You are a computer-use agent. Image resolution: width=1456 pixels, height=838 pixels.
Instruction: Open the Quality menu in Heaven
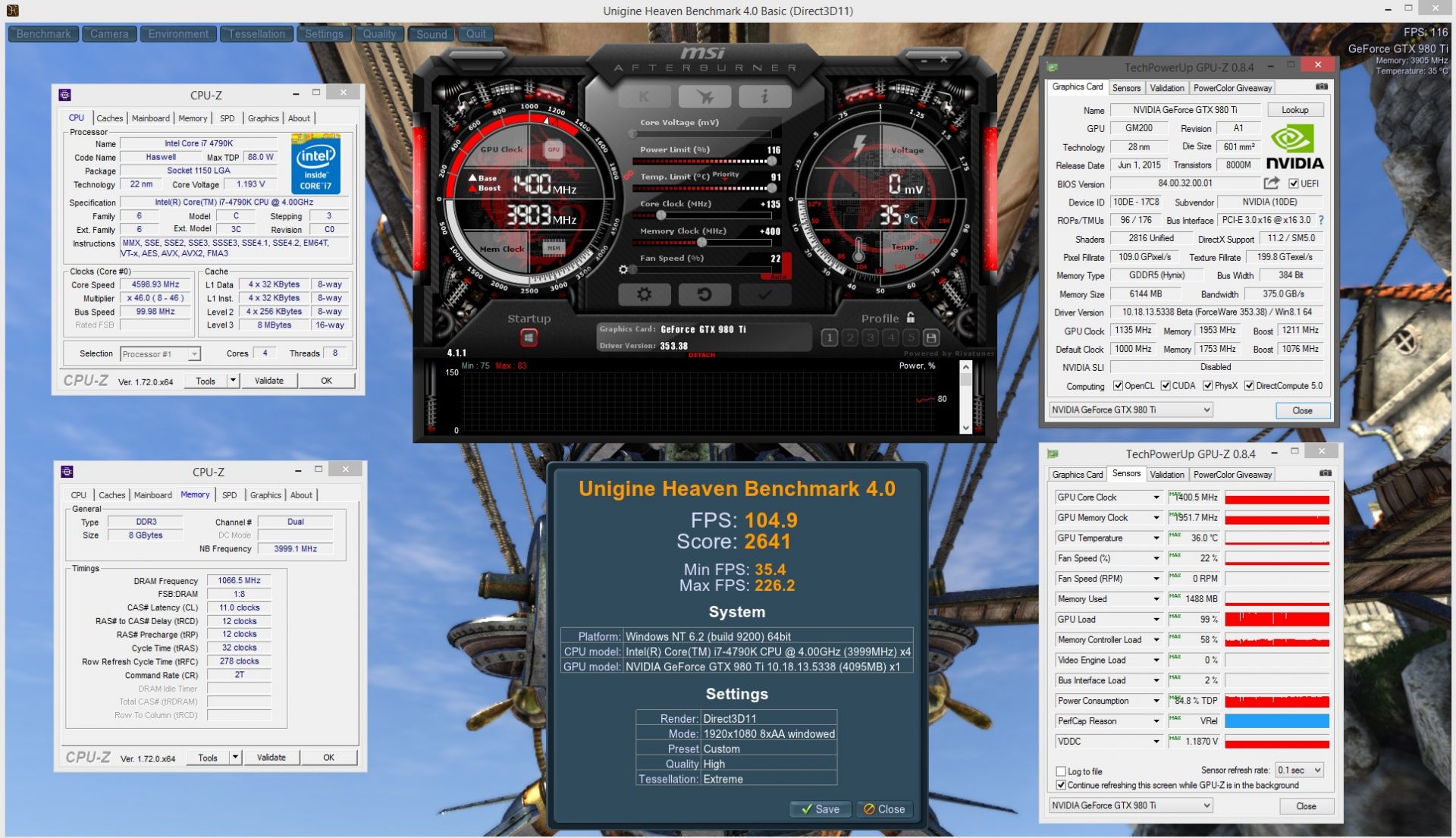(x=379, y=34)
